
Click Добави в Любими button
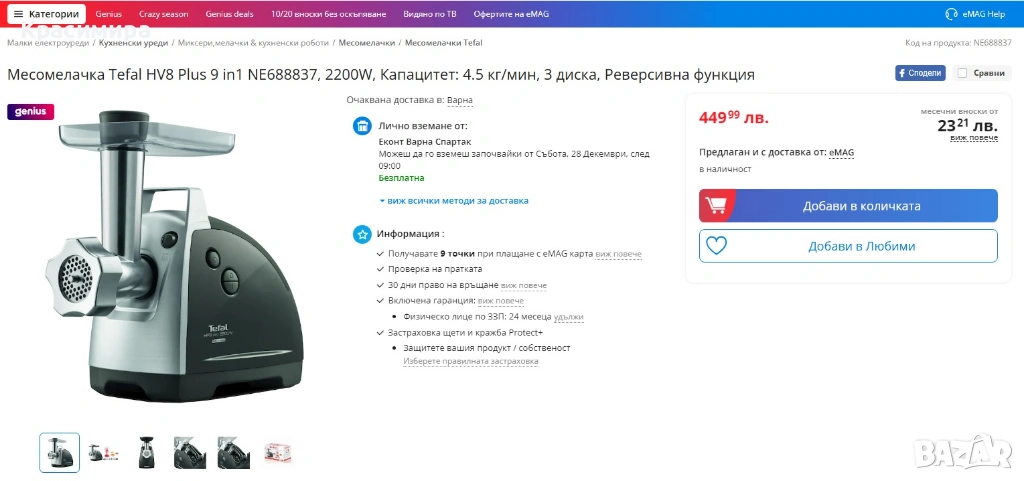pos(848,246)
